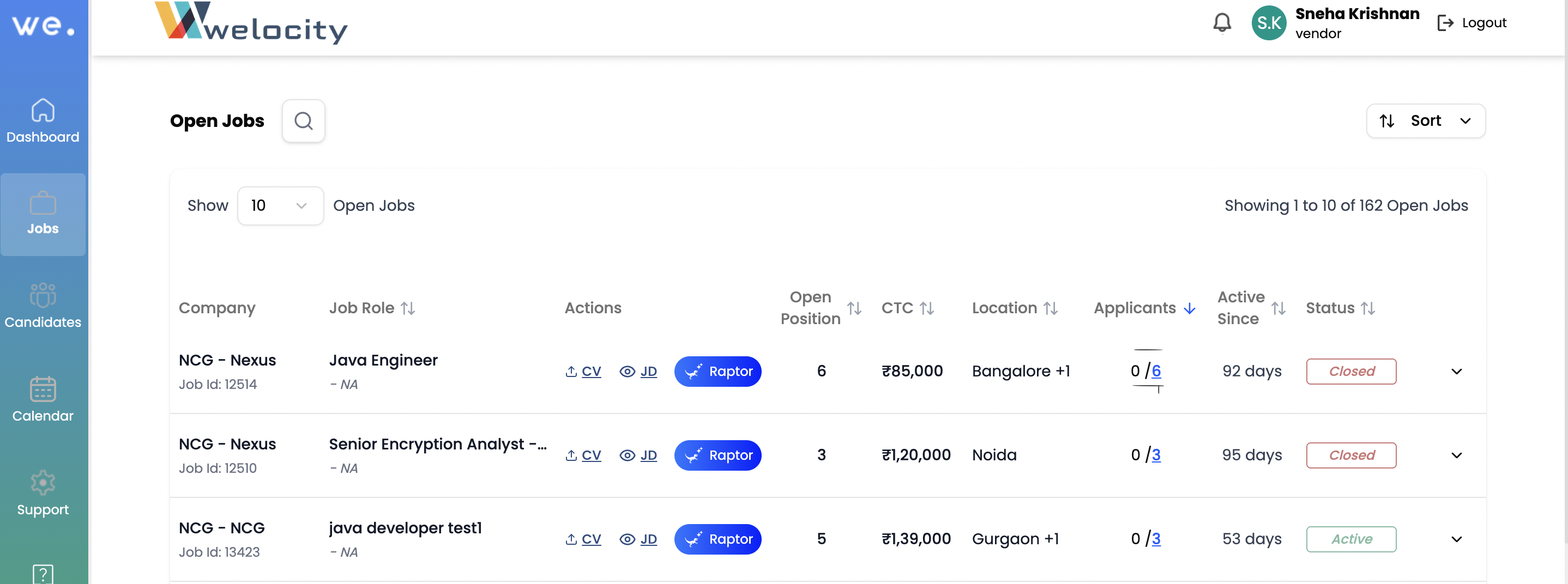View JD for Senior Encryption Analyst
Image resolution: width=1568 pixels, height=584 pixels.
(x=638, y=455)
